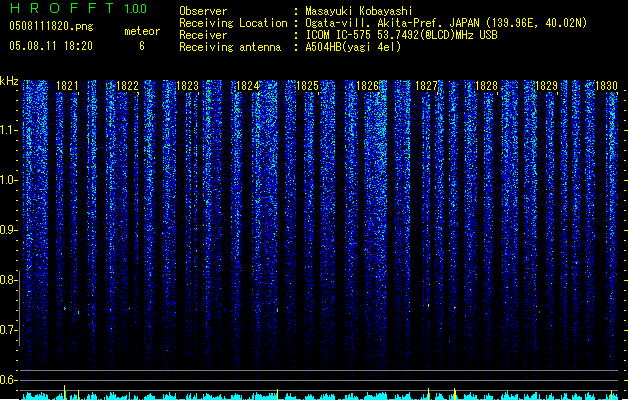Click the HROFFT 1.0.0 title text

tap(78, 8)
